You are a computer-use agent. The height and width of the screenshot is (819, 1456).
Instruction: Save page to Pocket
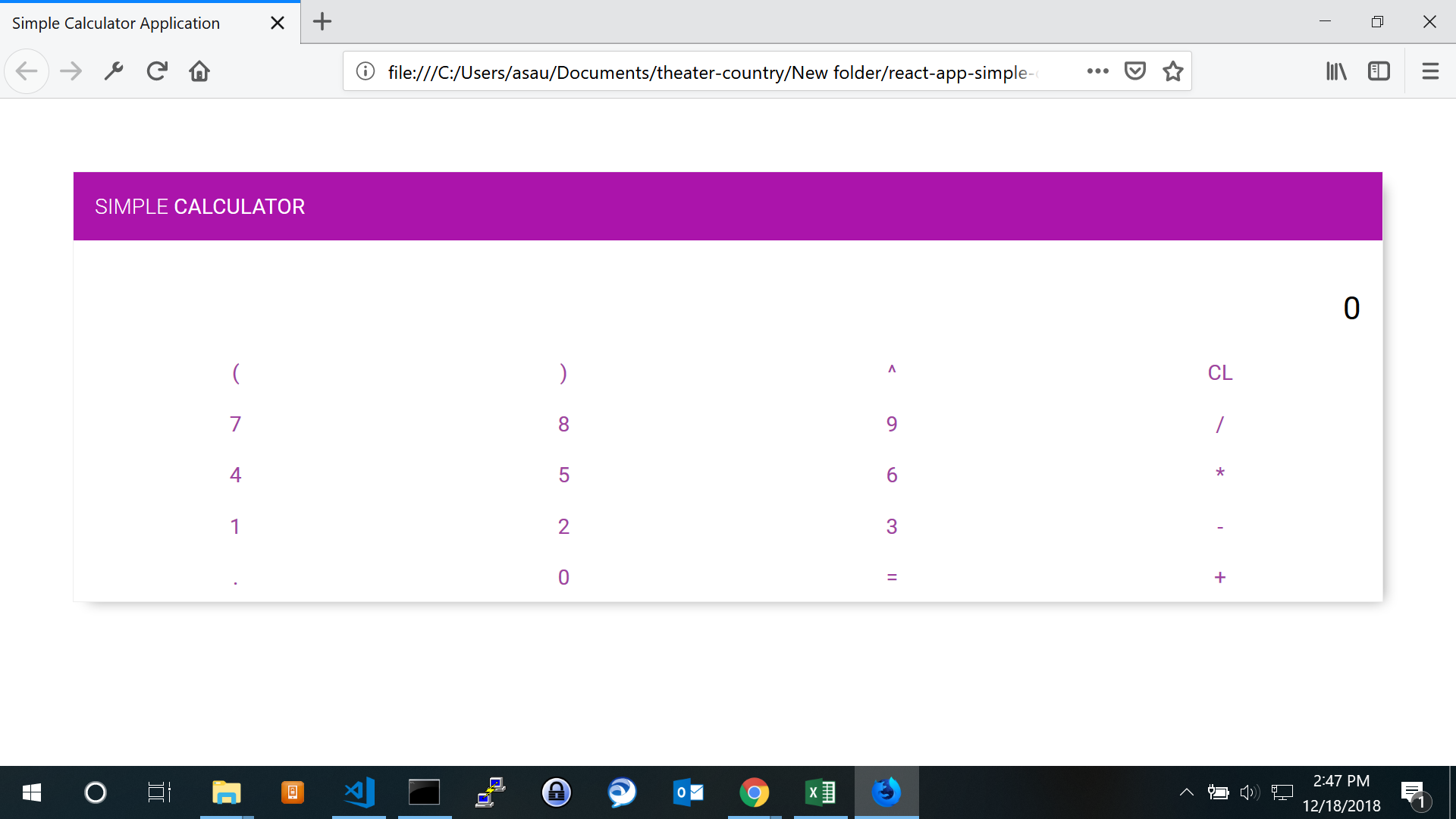coord(1134,71)
